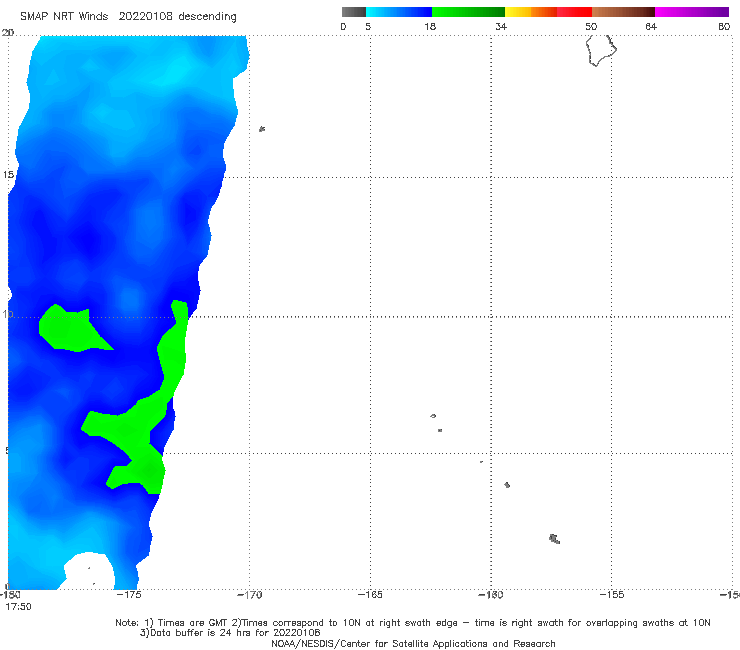Click the color bar label "50"
This screenshot has width=740, height=650.
pos(591,26)
